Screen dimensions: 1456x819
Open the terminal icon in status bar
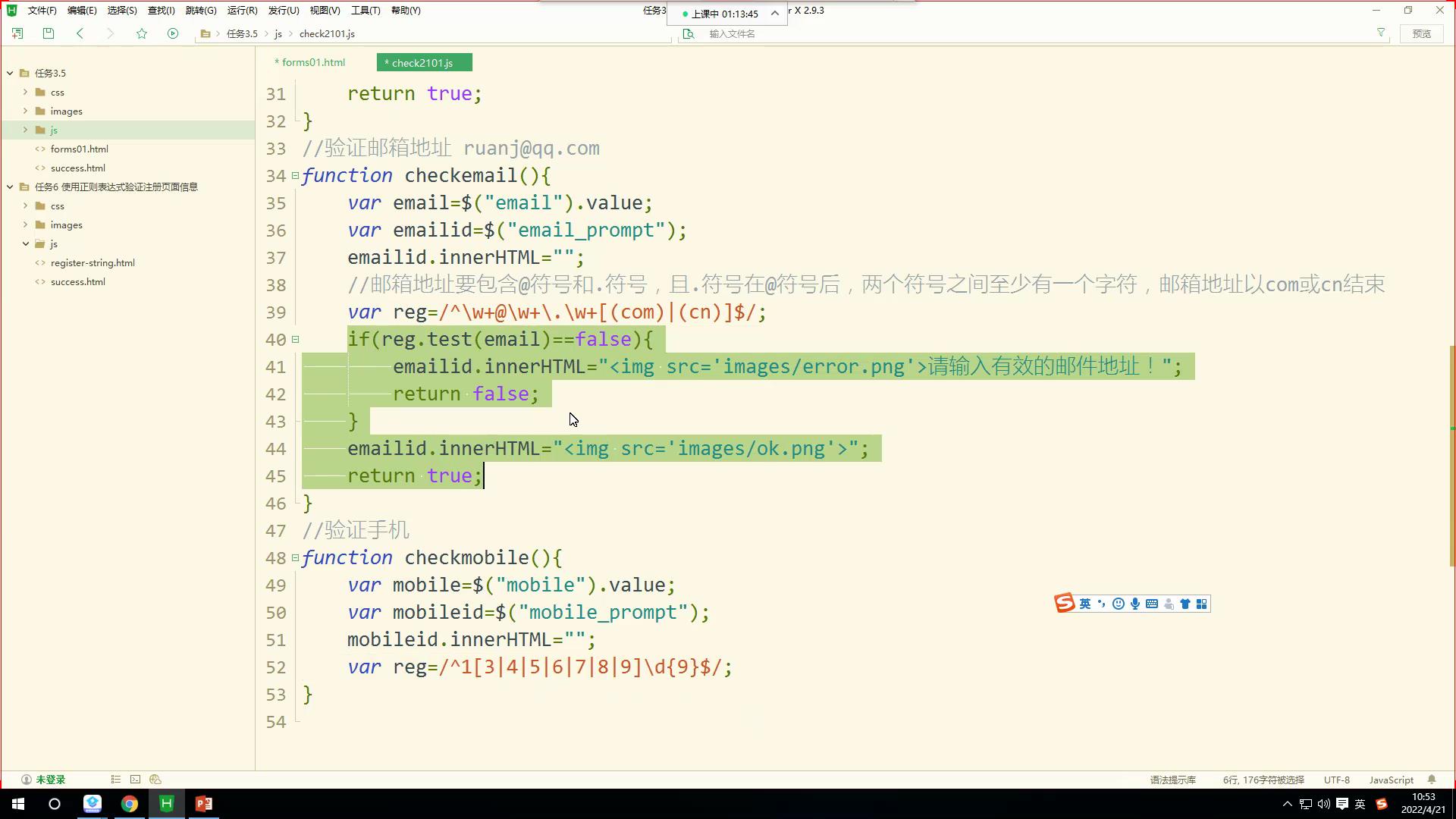click(x=135, y=780)
